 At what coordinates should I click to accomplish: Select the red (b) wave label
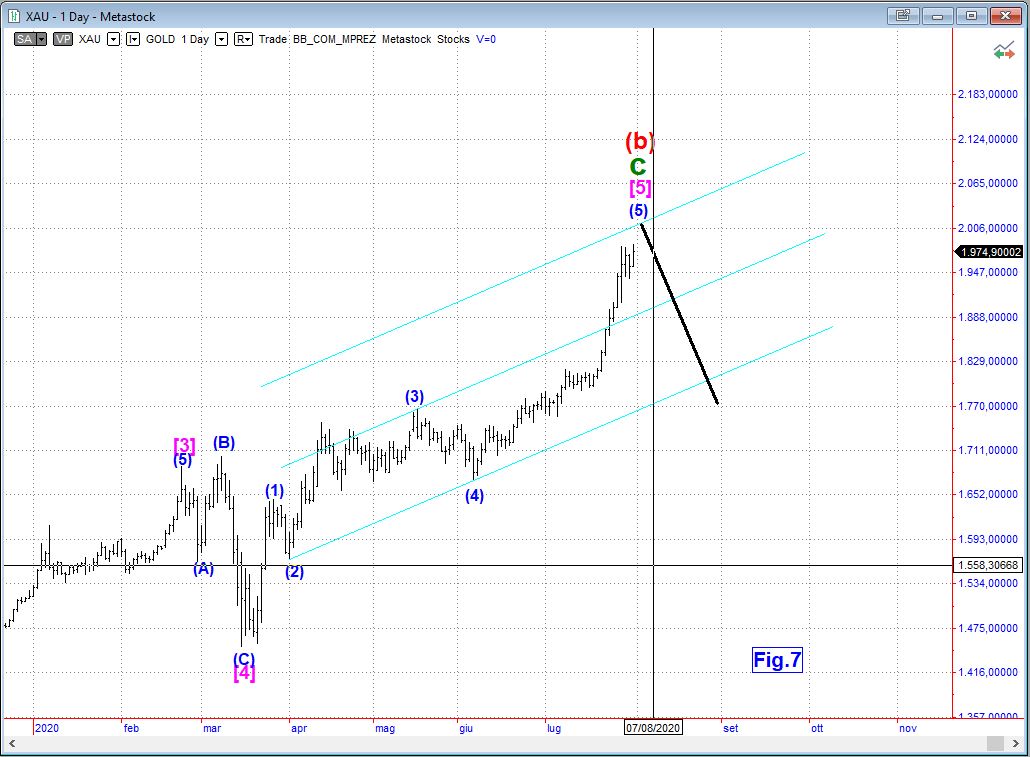pyautogui.click(x=639, y=141)
